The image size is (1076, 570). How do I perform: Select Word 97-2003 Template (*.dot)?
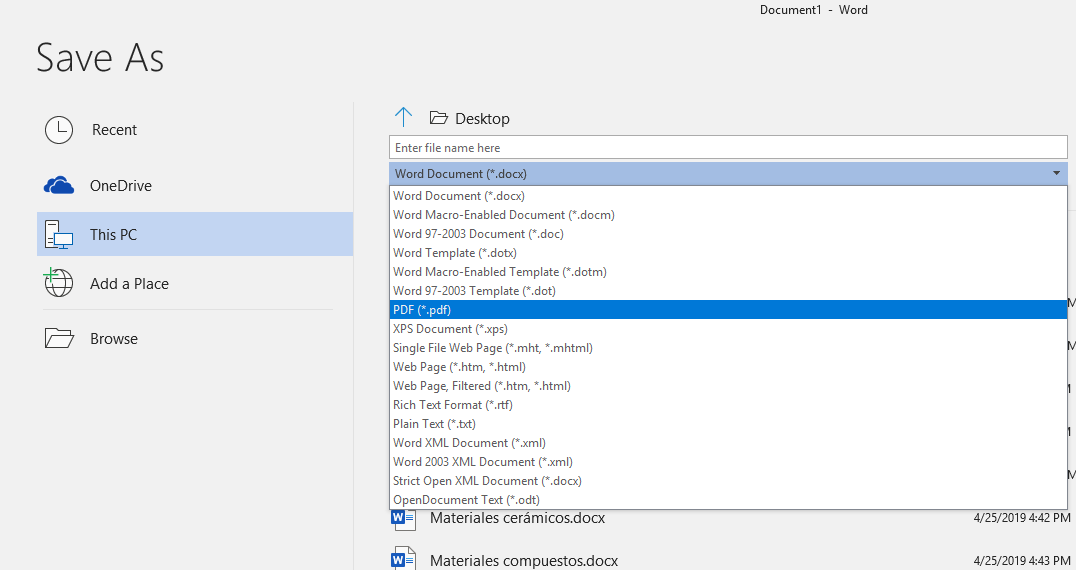coord(728,291)
